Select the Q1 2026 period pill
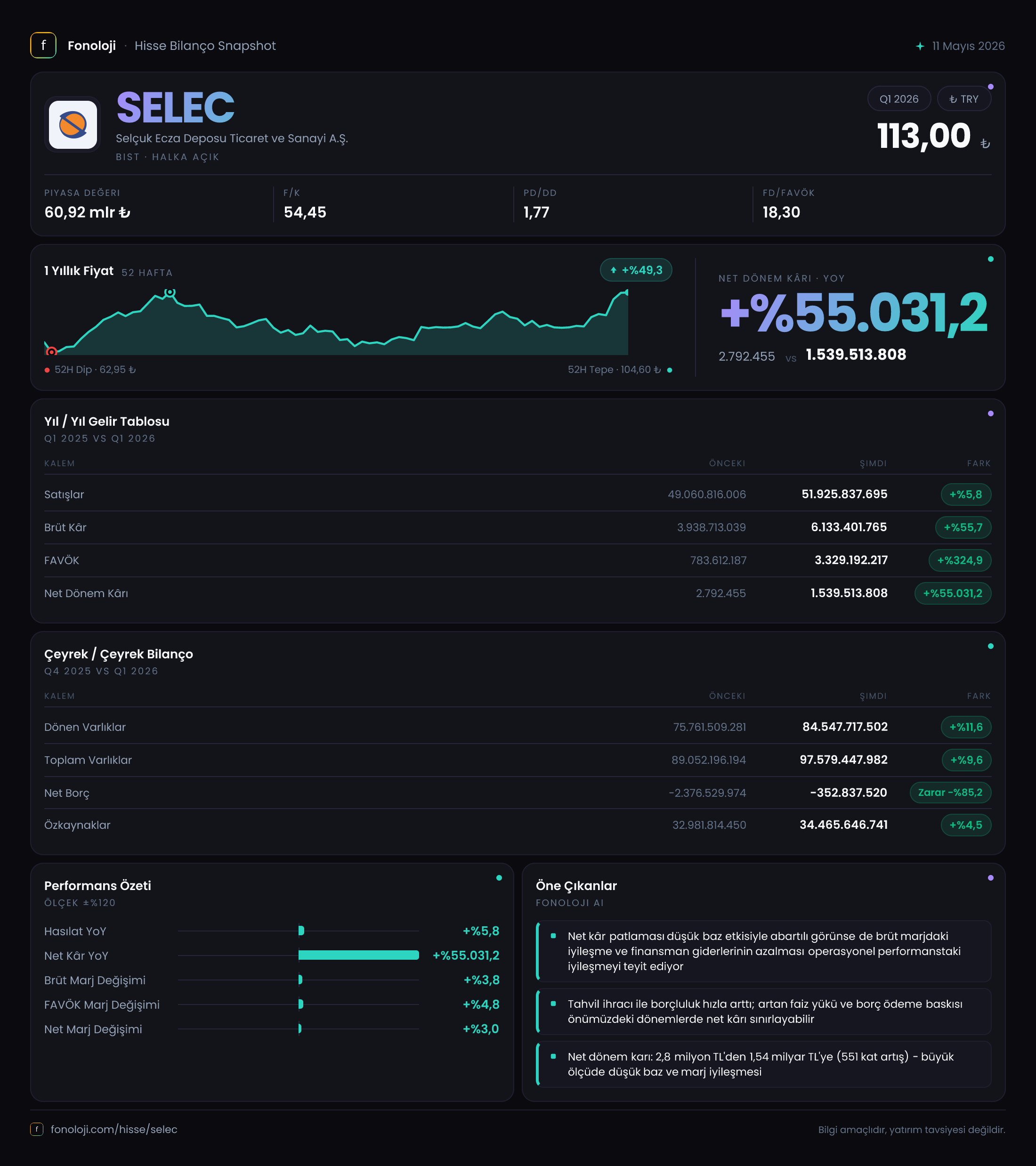 coord(899,99)
